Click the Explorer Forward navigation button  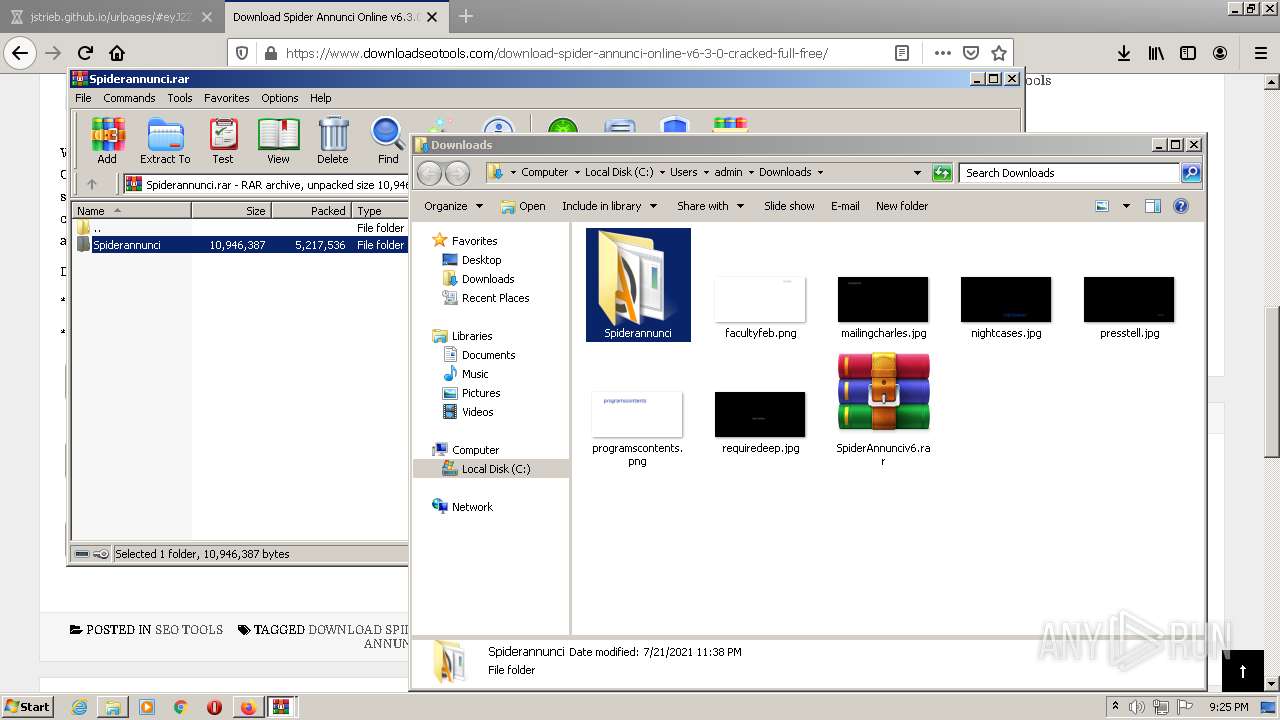pos(457,173)
